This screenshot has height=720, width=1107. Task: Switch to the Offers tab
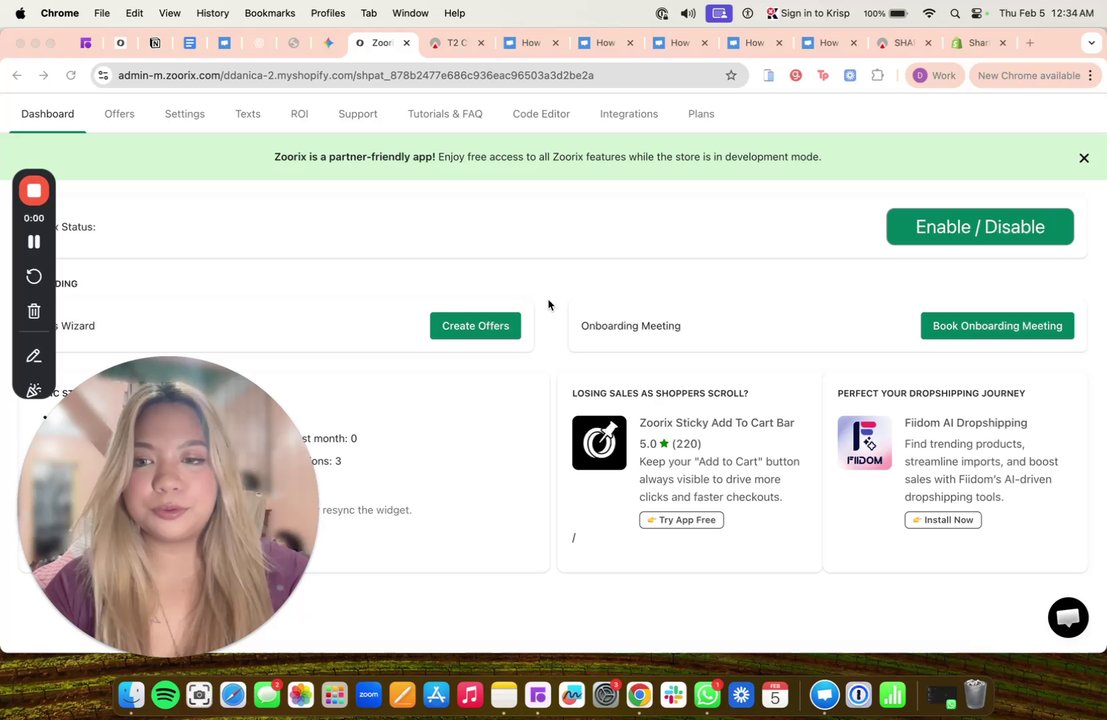119,114
